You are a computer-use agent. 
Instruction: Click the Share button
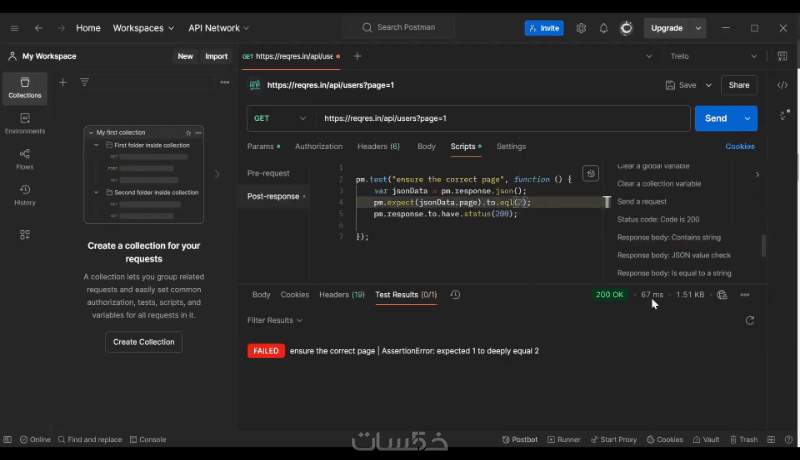pos(739,85)
